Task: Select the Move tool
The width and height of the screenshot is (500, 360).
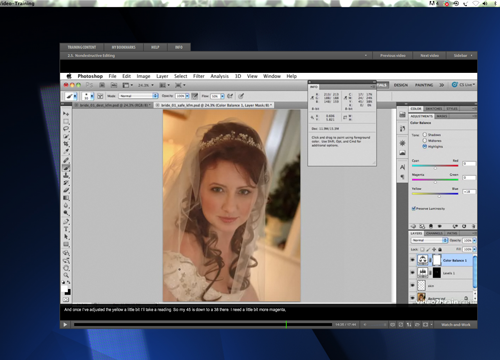Action: (66, 114)
